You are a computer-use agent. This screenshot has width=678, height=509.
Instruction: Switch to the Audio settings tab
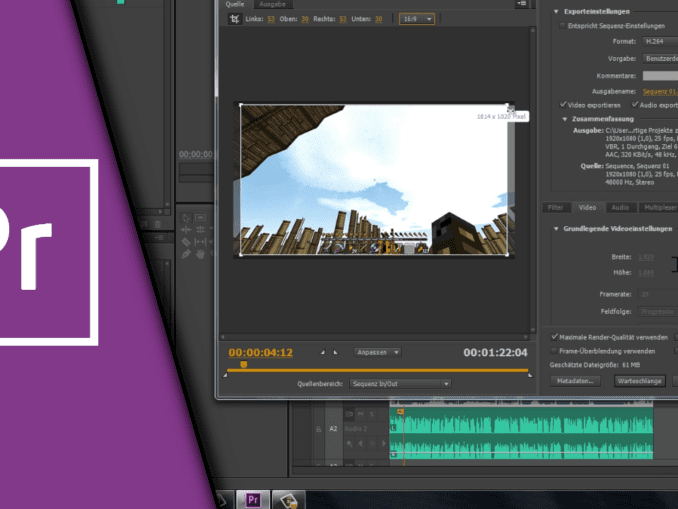[x=620, y=207]
